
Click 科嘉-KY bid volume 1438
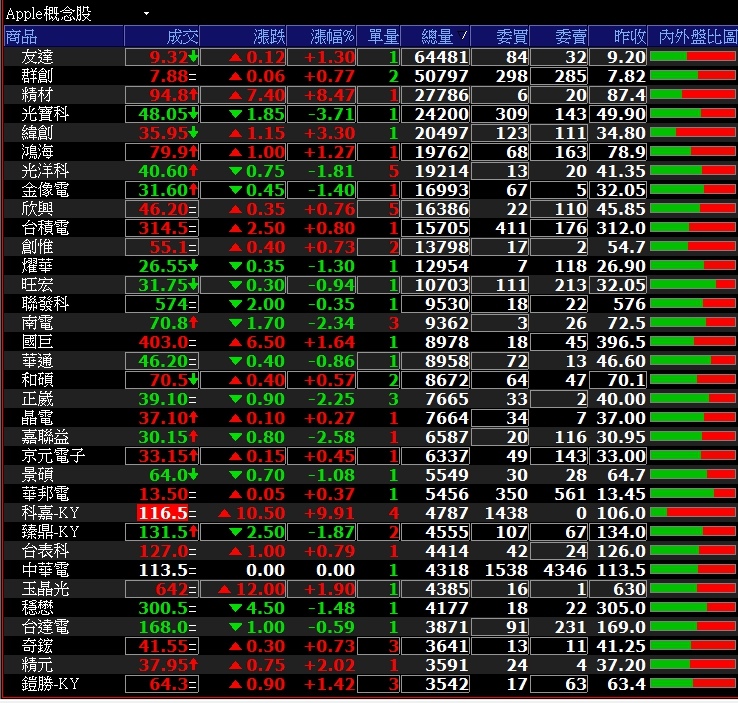[506, 513]
